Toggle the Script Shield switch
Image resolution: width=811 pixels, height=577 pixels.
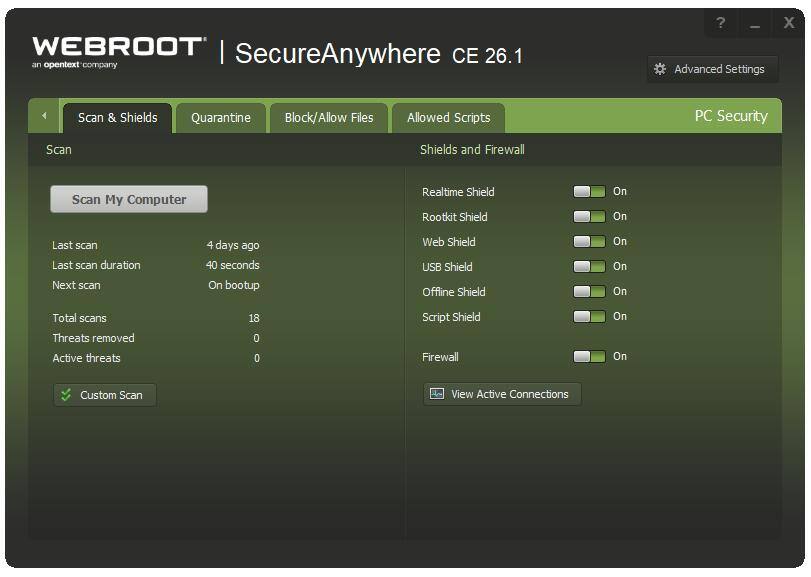[x=589, y=317]
